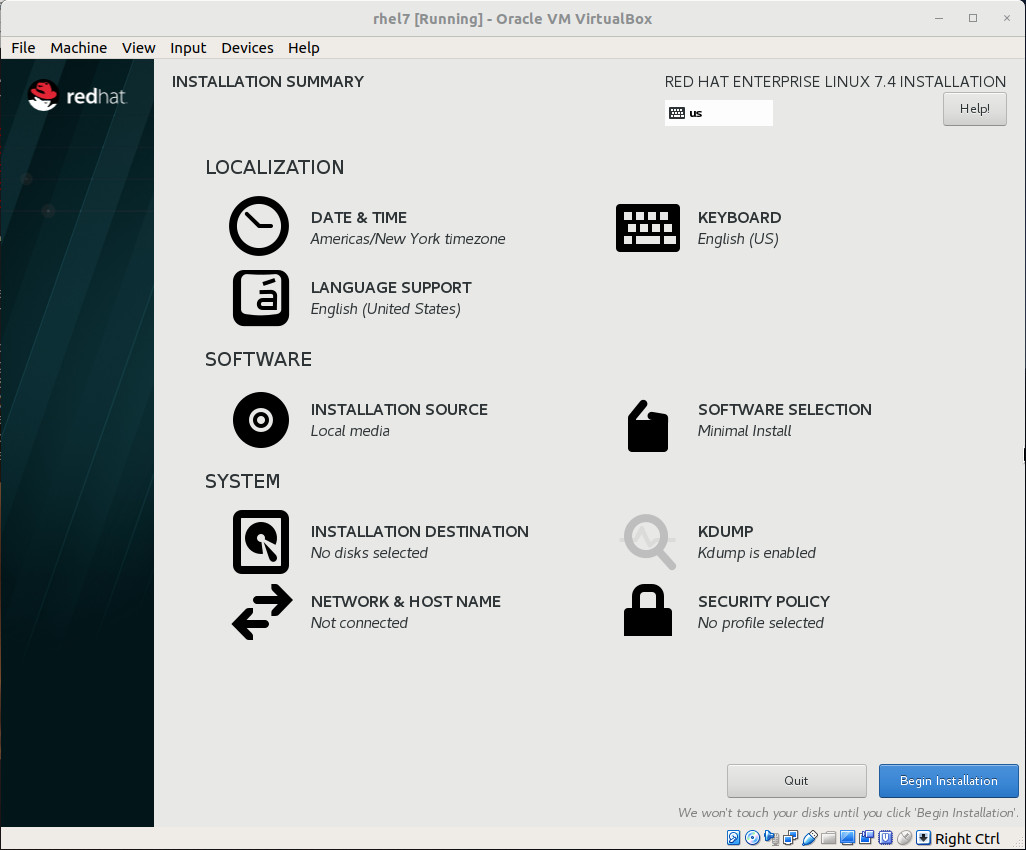Click the KDUMP heading
Image resolution: width=1026 pixels, height=850 pixels.
click(x=726, y=531)
